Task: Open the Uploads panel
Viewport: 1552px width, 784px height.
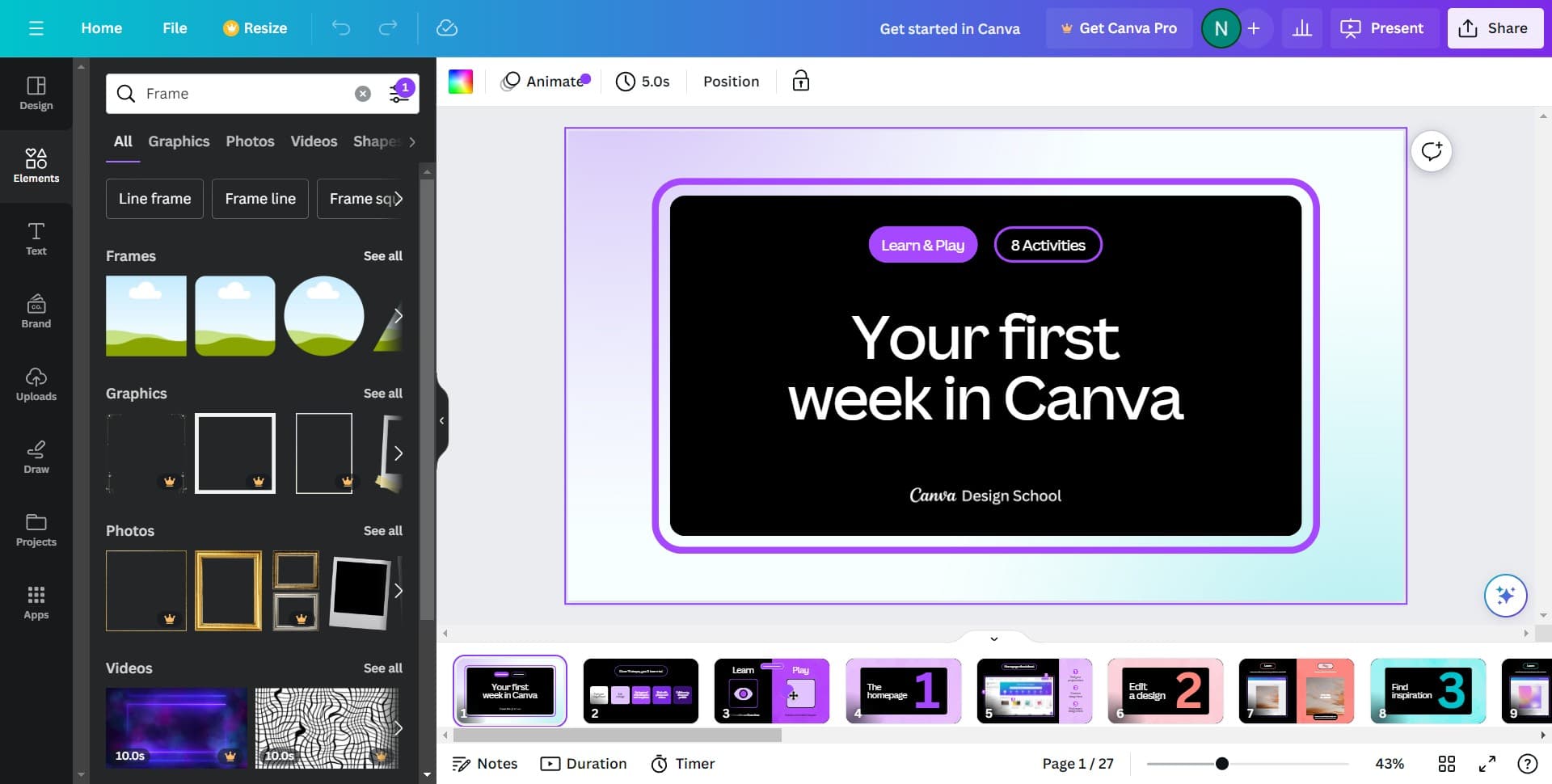Action: [36, 384]
